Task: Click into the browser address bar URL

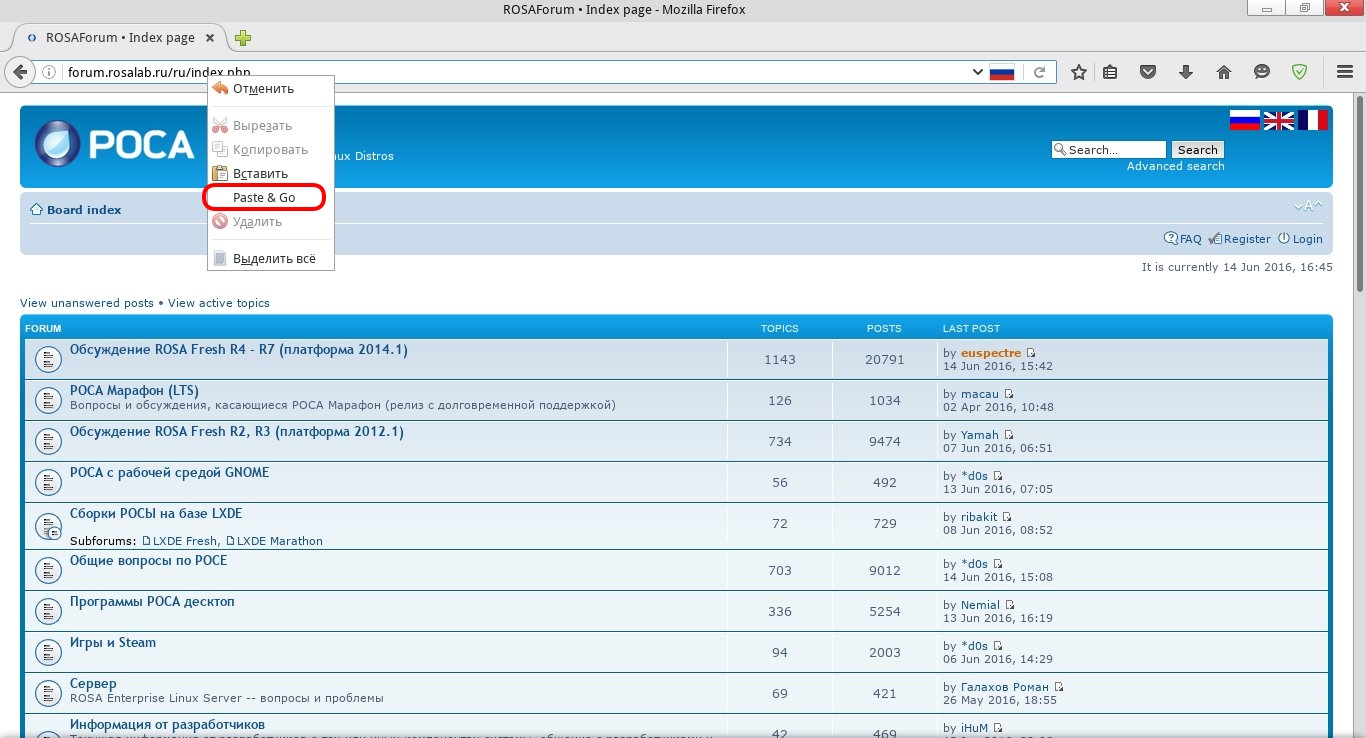Action: click(x=515, y=72)
